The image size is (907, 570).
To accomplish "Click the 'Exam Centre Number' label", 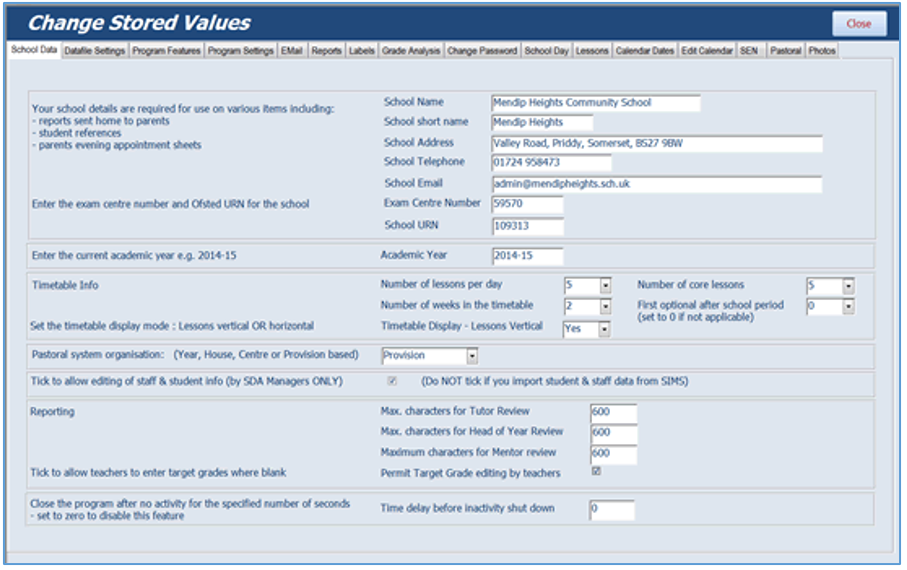I will click(432, 203).
